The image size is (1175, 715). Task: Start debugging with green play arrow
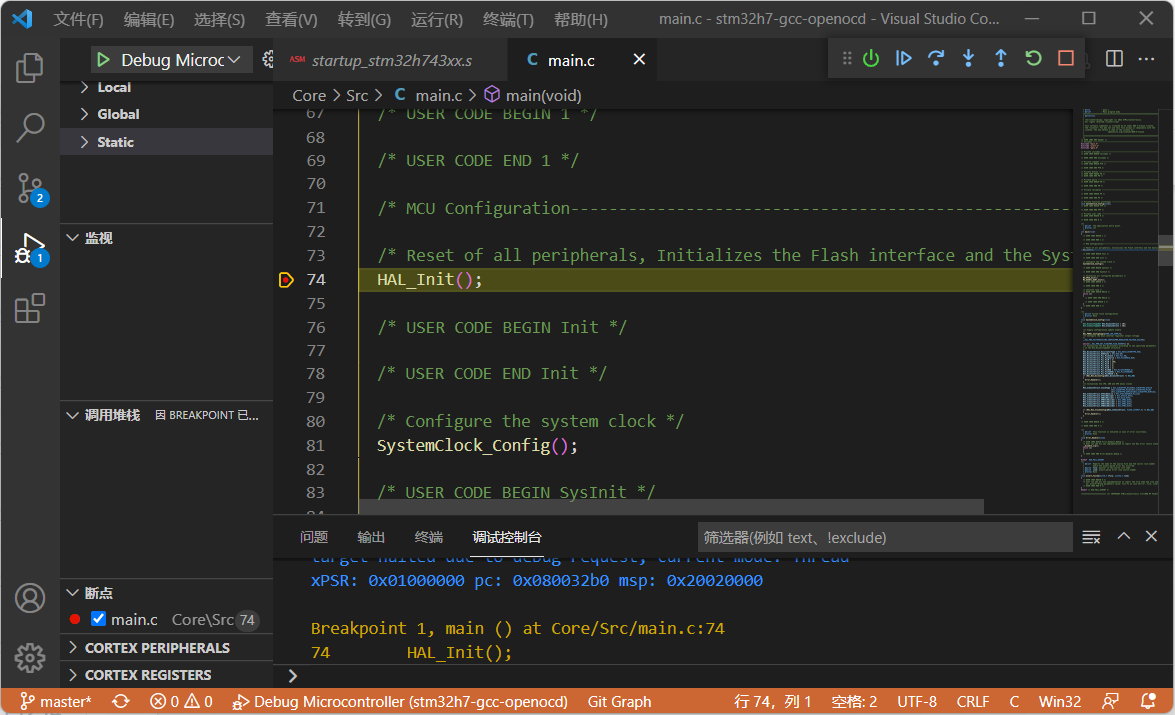pyautogui.click(x=103, y=60)
